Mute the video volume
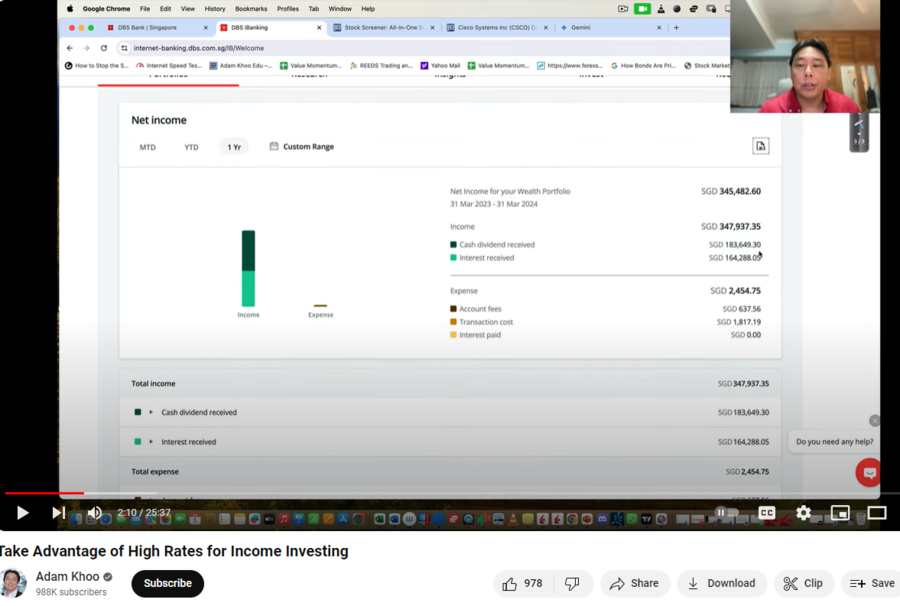Viewport: 900px width, 606px height. (95, 513)
